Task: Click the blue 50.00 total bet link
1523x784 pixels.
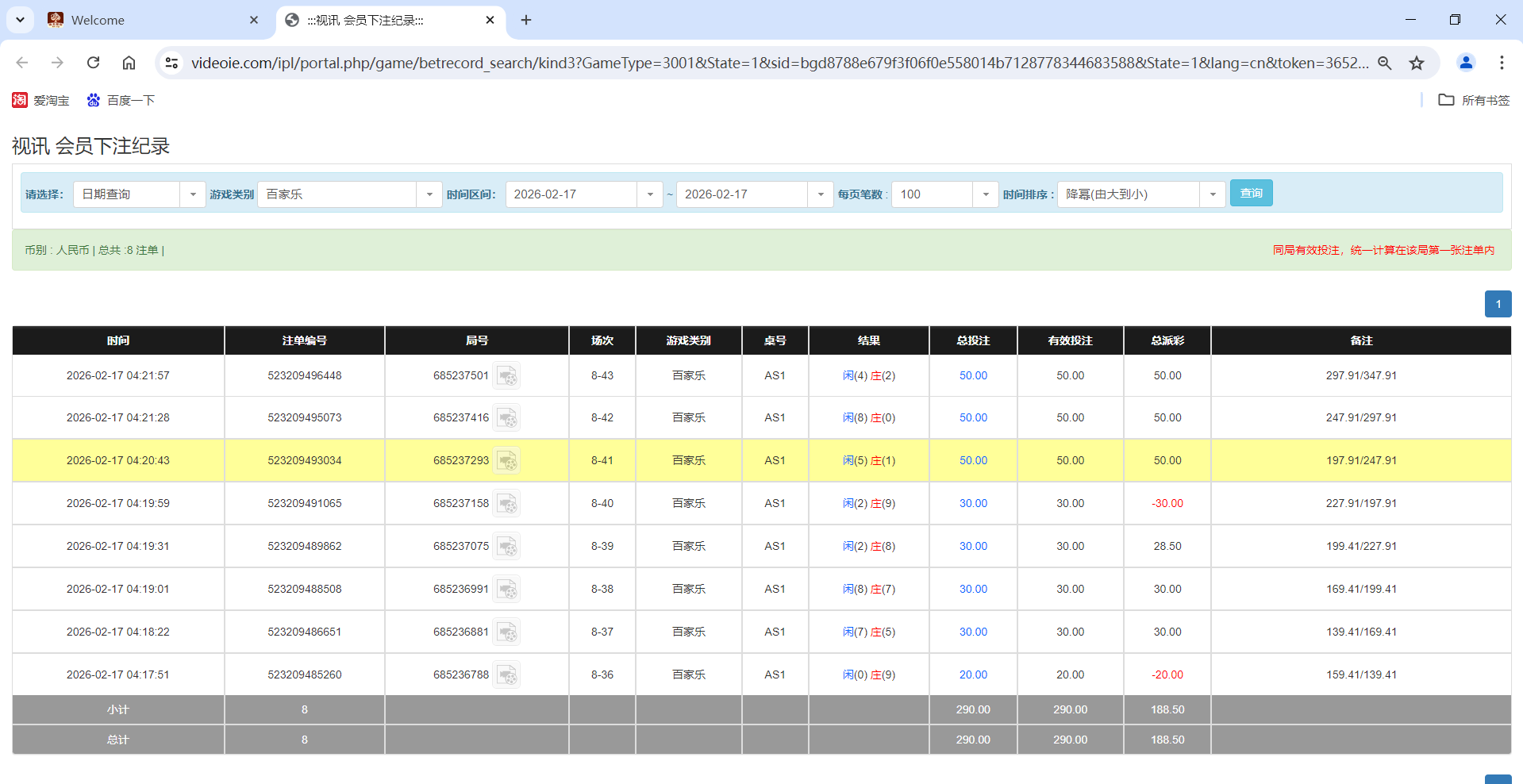Action: 972,375
